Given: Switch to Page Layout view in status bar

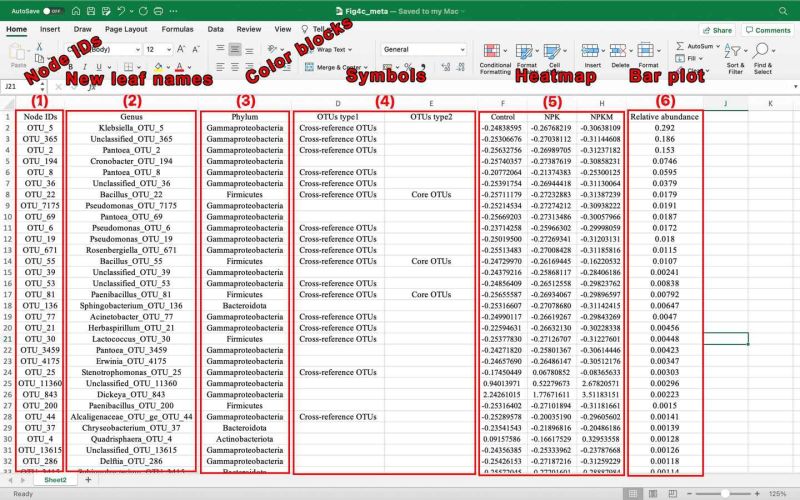Looking at the screenshot, I should 653,493.
